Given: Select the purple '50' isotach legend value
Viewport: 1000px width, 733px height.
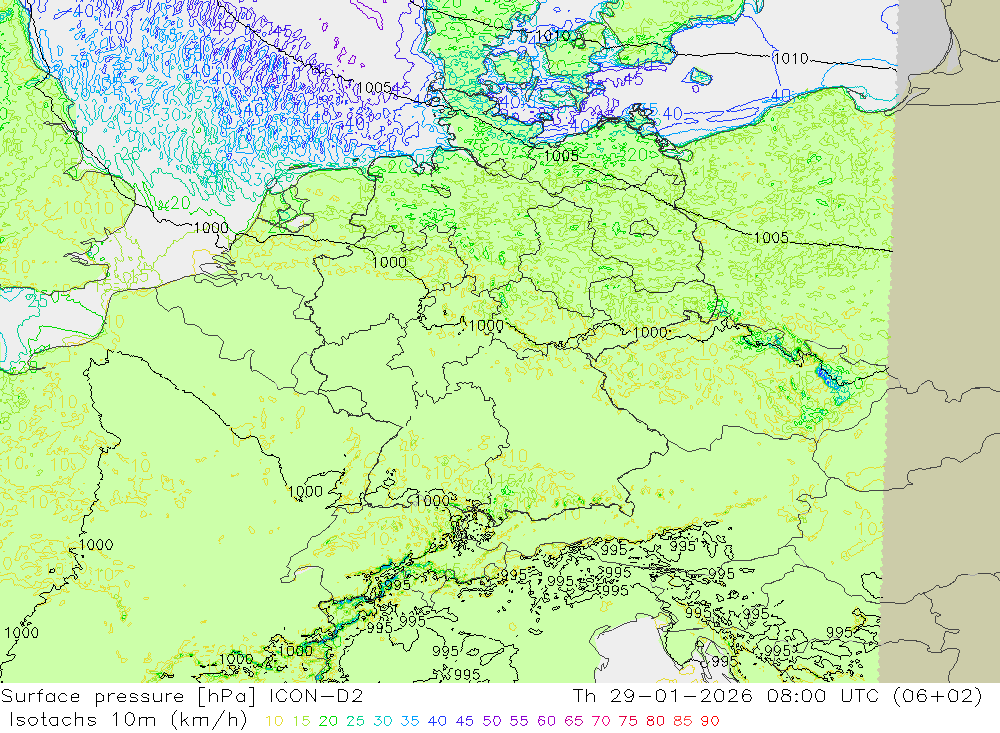Looking at the screenshot, I should (x=492, y=721).
